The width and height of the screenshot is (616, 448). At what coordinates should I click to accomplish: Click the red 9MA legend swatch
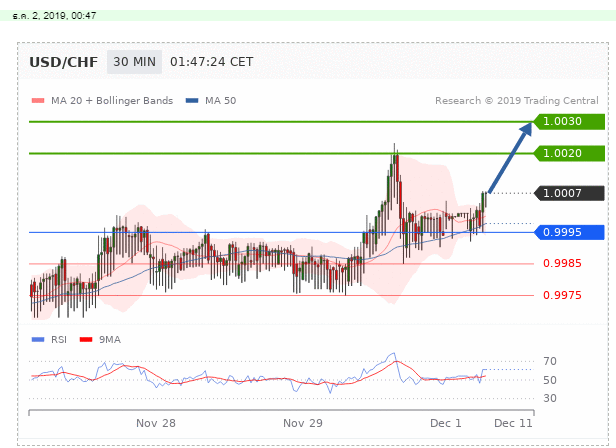(x=86, y=340)
